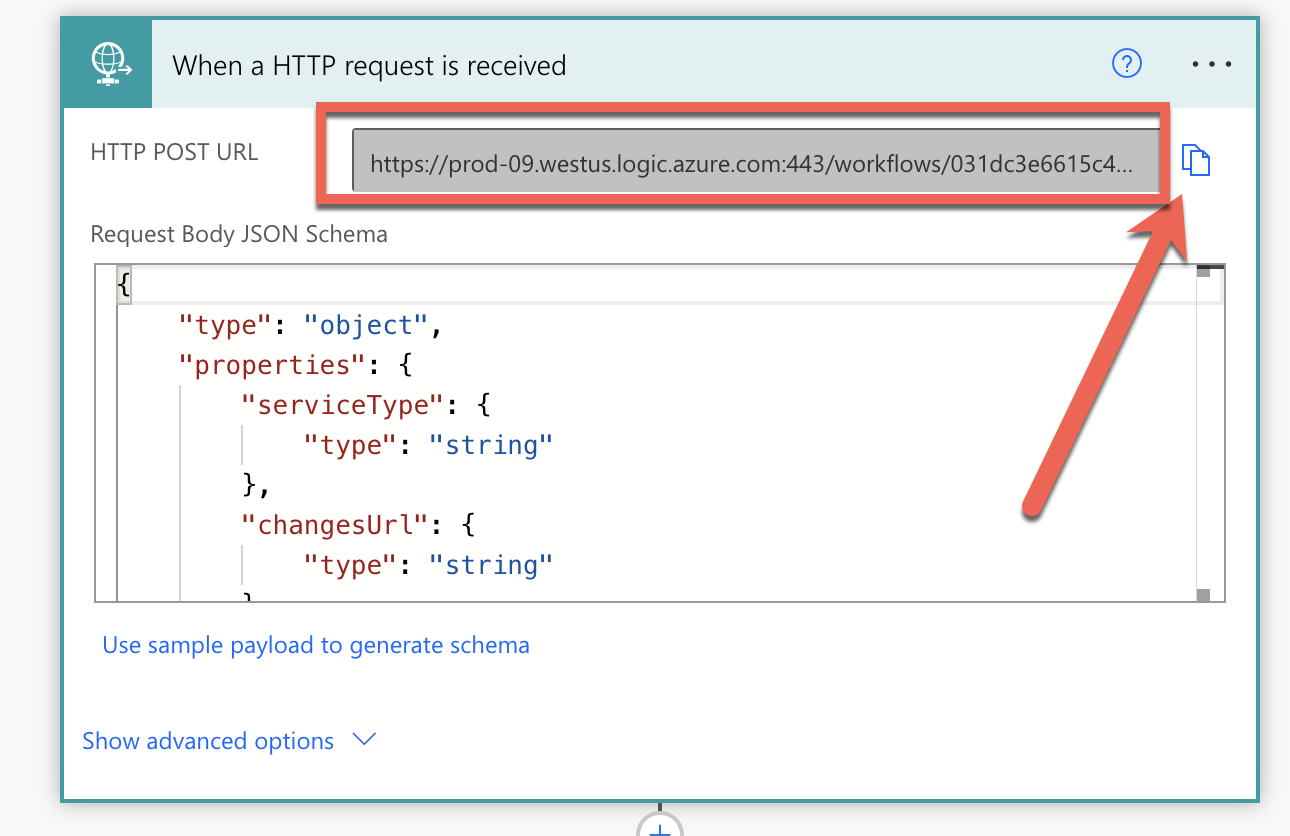This screenshot has height=836, width=1290.
Task: Open the trigger's ellipsis options menu
Action: pos(1212,64)
